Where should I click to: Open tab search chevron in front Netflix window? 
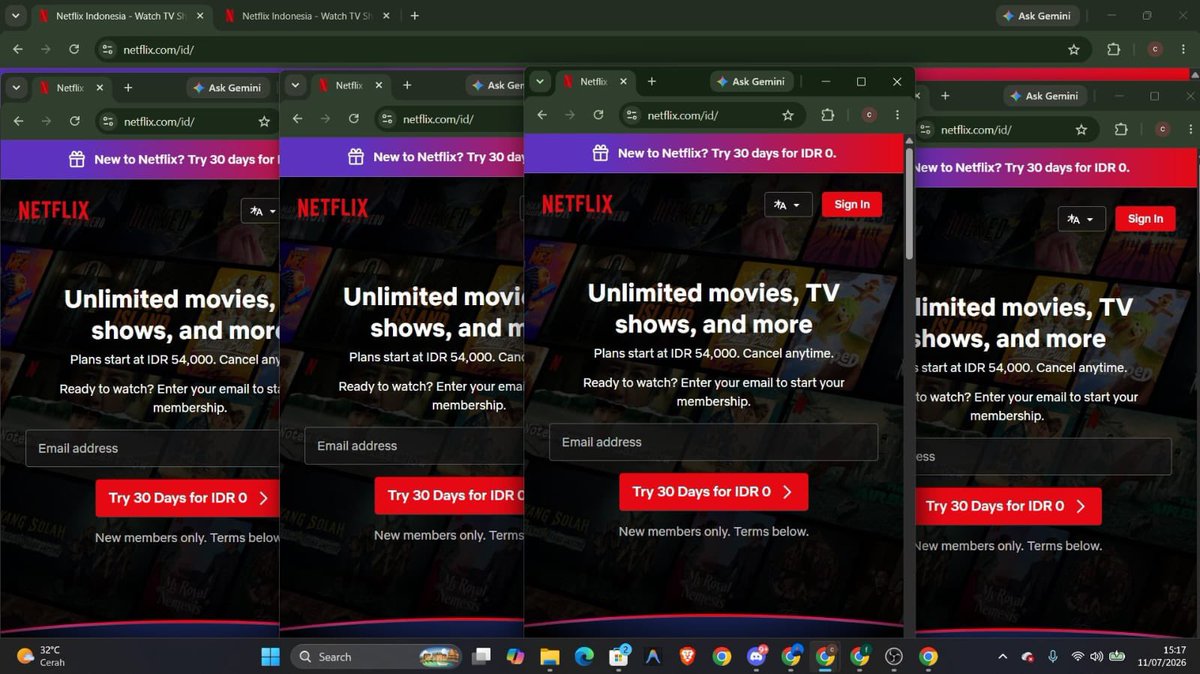pyautogui.click(x=539, y=82)
